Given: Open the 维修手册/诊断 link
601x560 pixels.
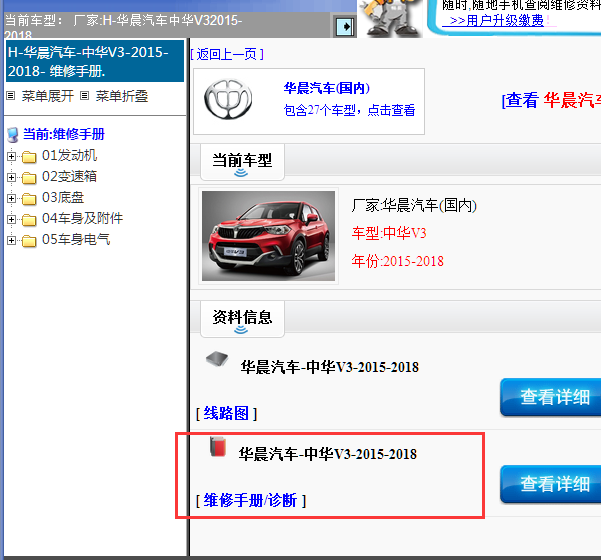Looking at the screenshot, I should click(x=251, y=501).
